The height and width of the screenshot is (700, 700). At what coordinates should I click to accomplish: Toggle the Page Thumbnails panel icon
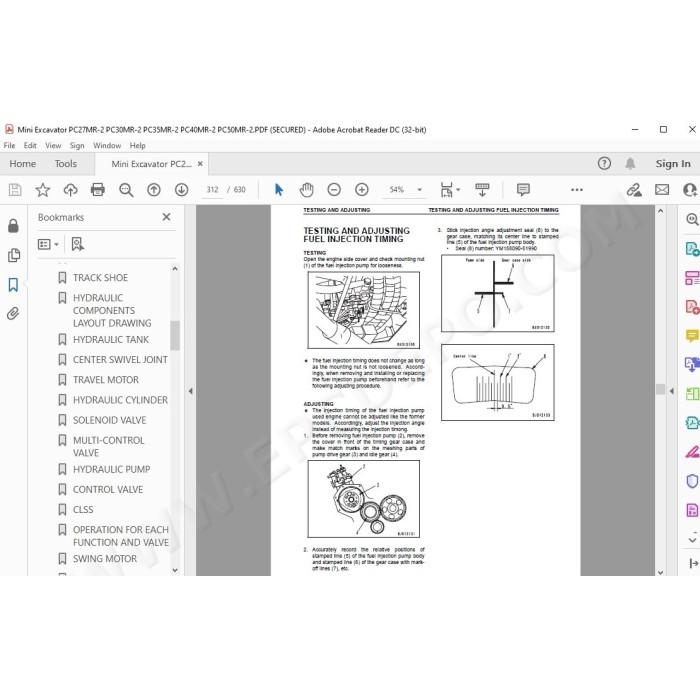click(13, 255)
